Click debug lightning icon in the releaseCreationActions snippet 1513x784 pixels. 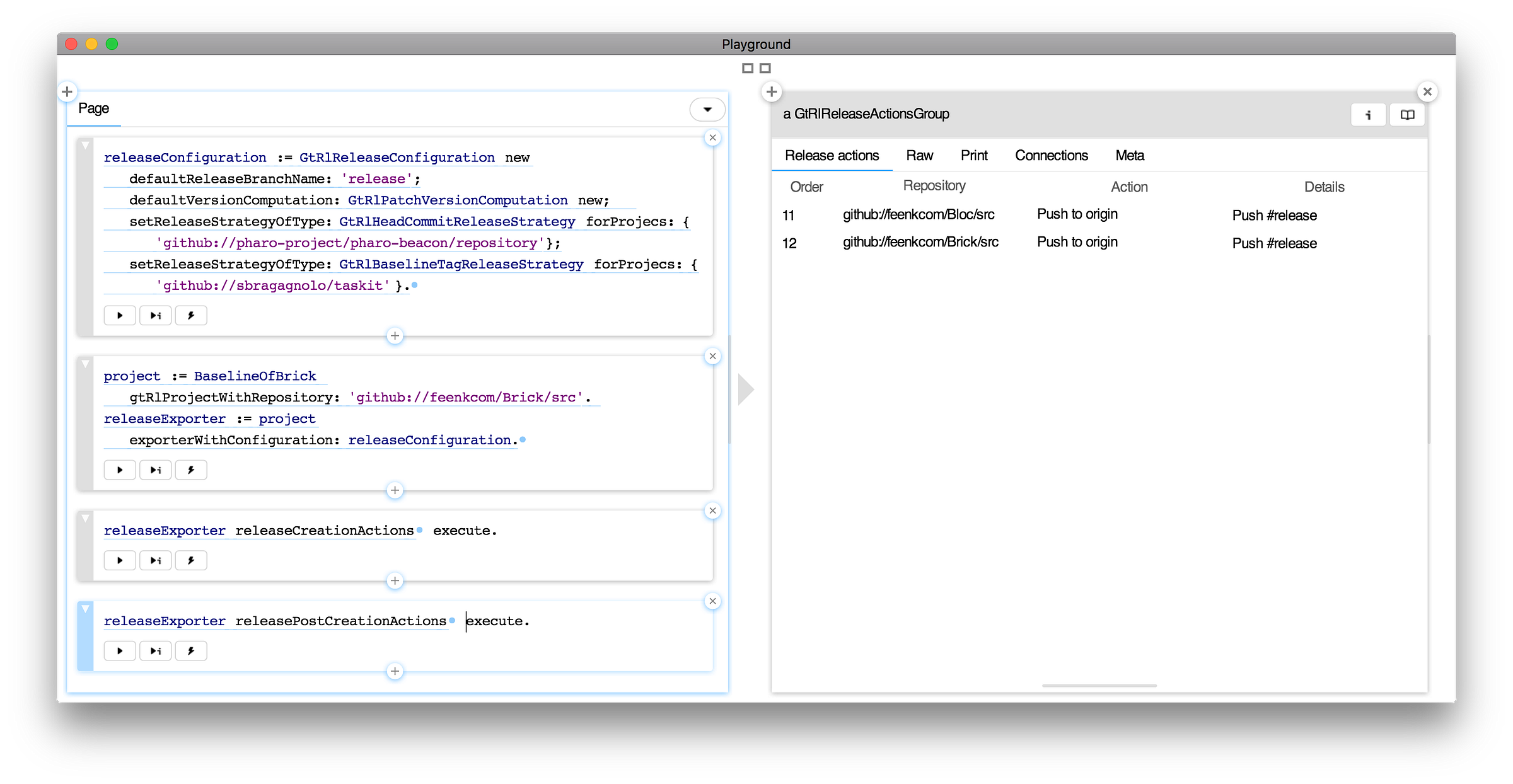pos(191,560)
